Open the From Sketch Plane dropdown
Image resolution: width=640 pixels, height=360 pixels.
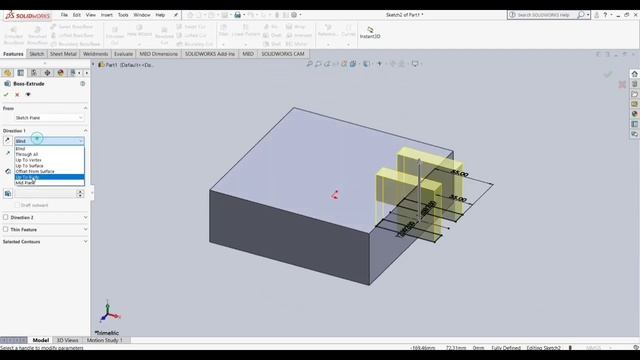click(x=49, y=118)
